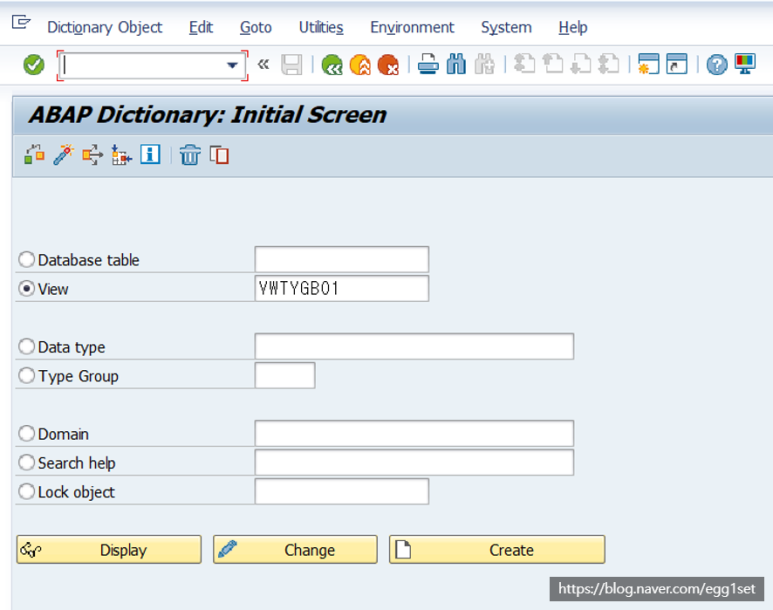Click the Create New Session icon
The image size is (773, 610).
(648, 64)
